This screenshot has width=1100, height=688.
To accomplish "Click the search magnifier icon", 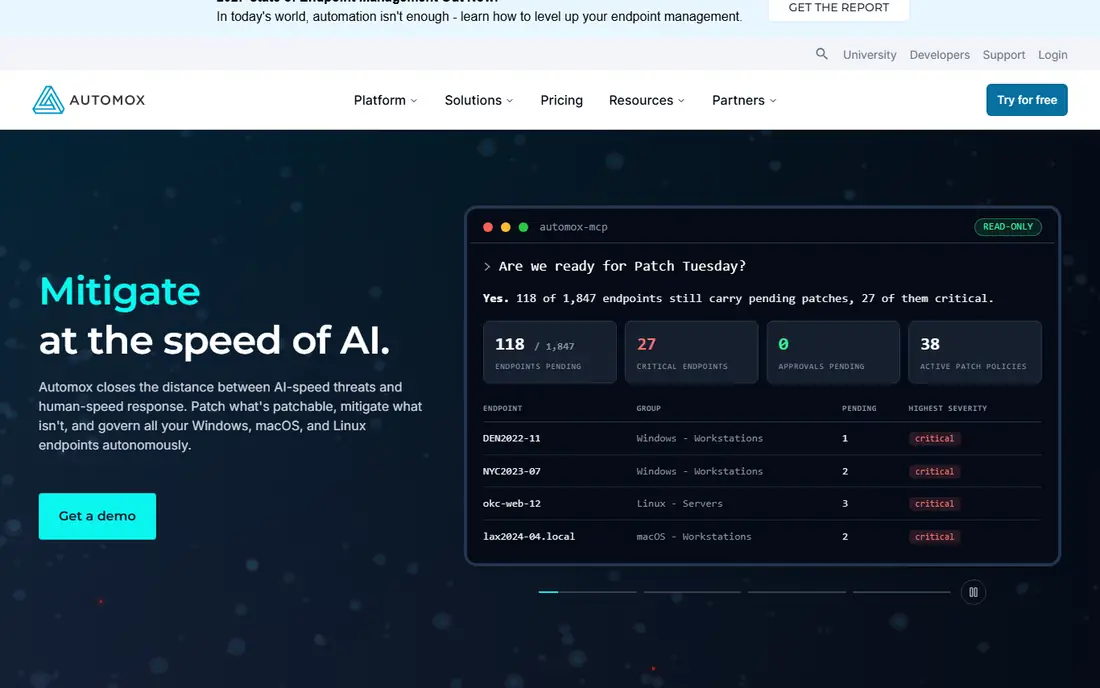I will click(821, 54).
